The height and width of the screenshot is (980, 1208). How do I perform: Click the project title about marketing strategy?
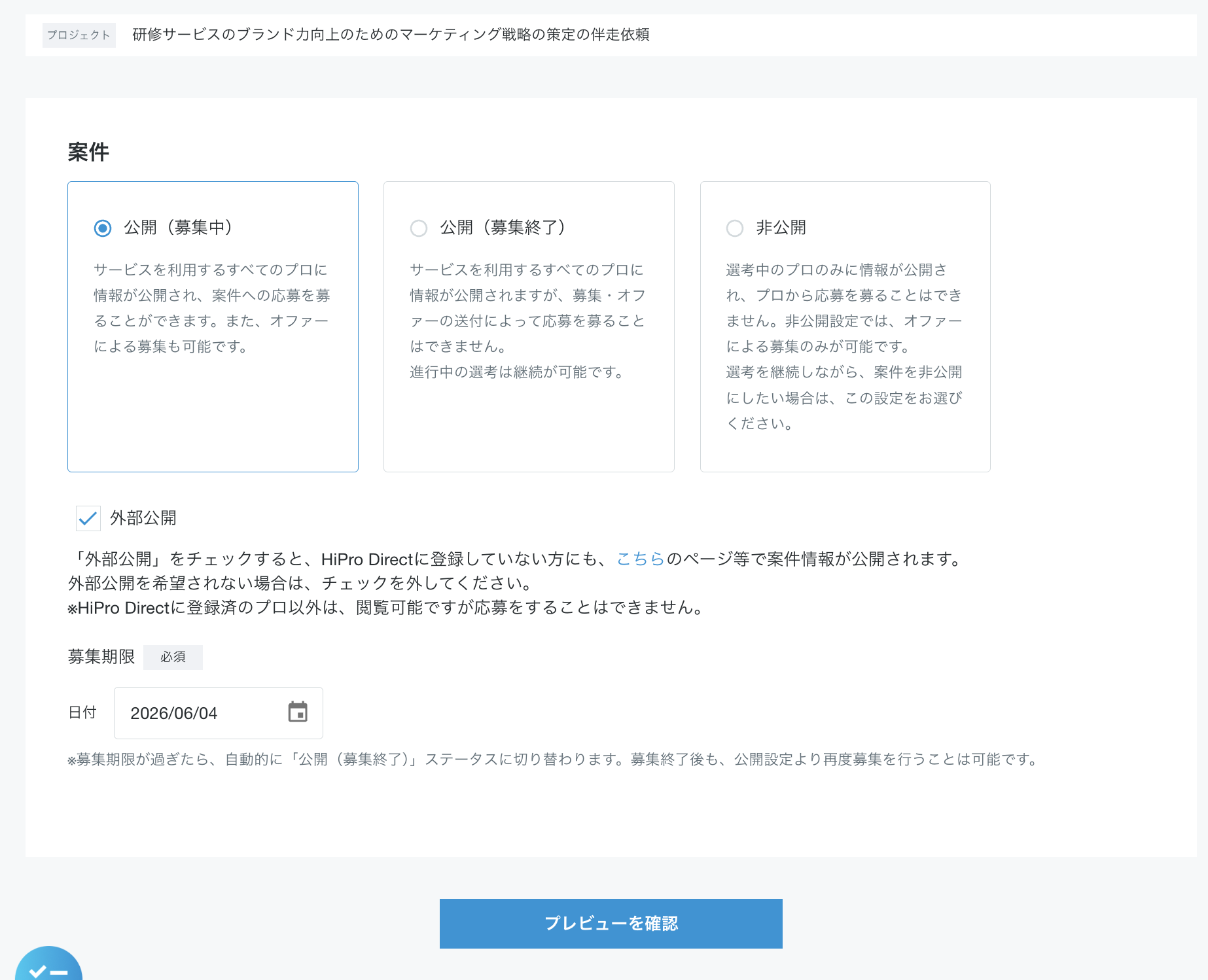coord(391,36)
